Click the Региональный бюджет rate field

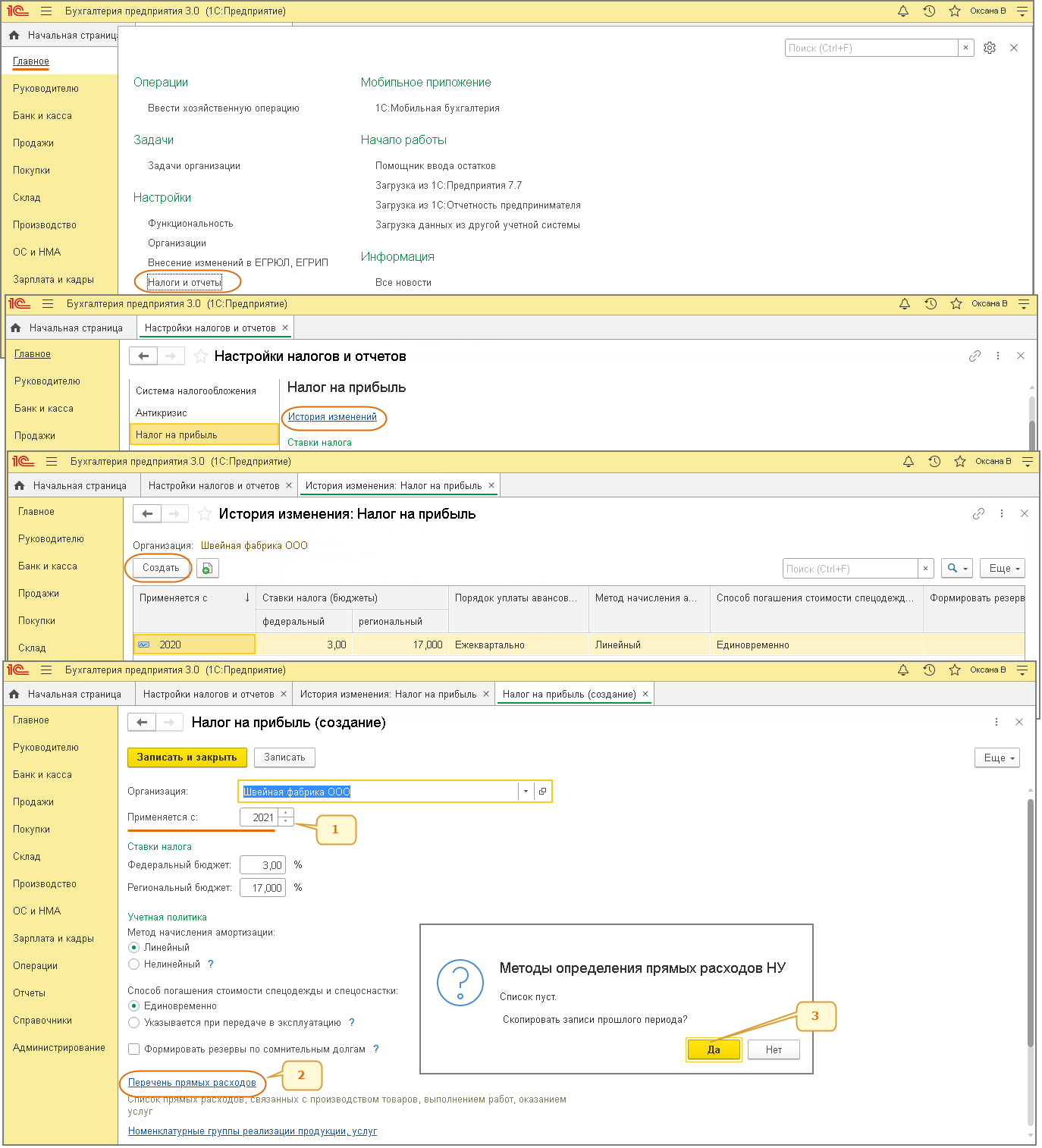tap(262, 887)
